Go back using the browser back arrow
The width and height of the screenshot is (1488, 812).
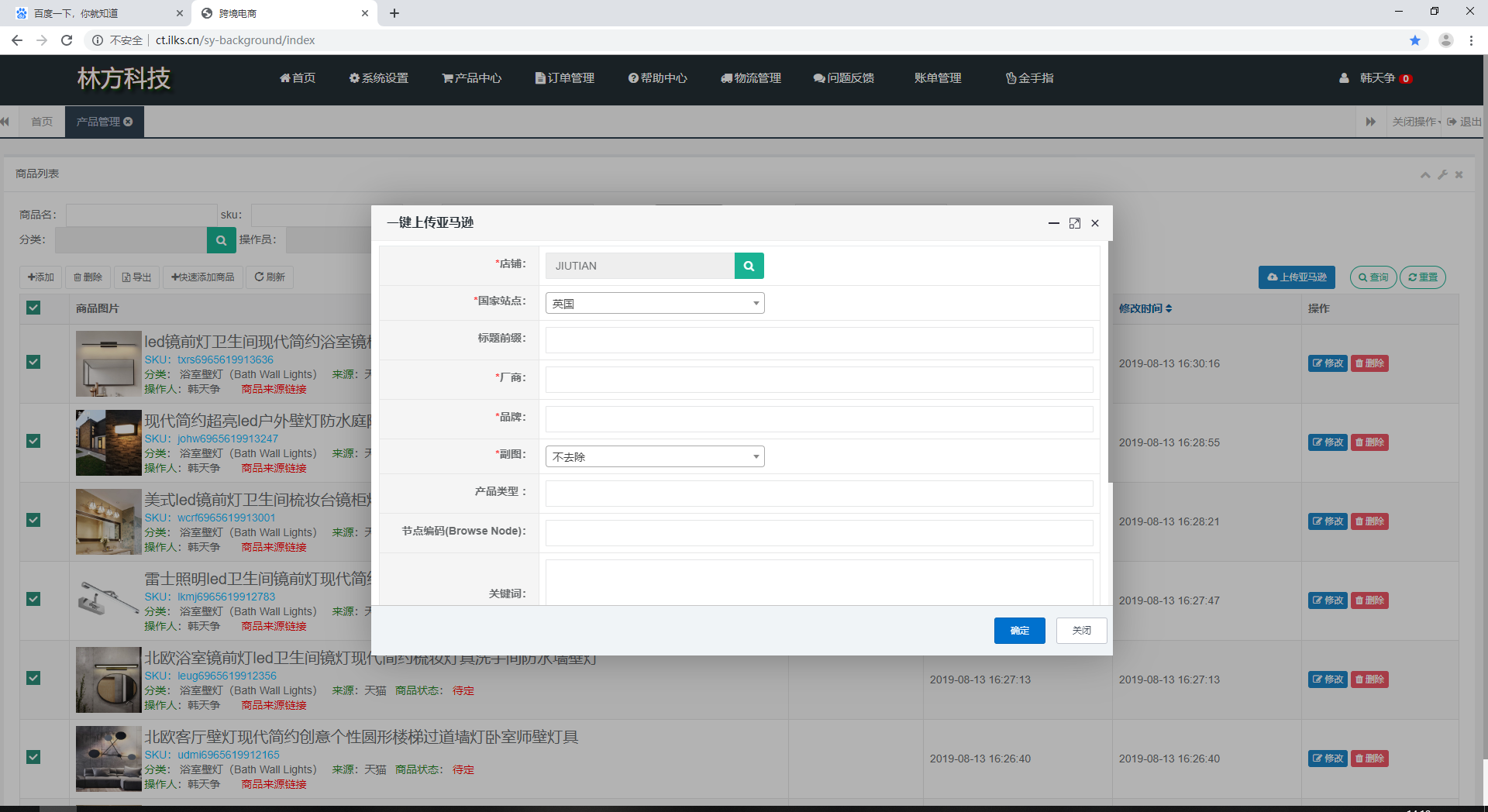(17, 40)
